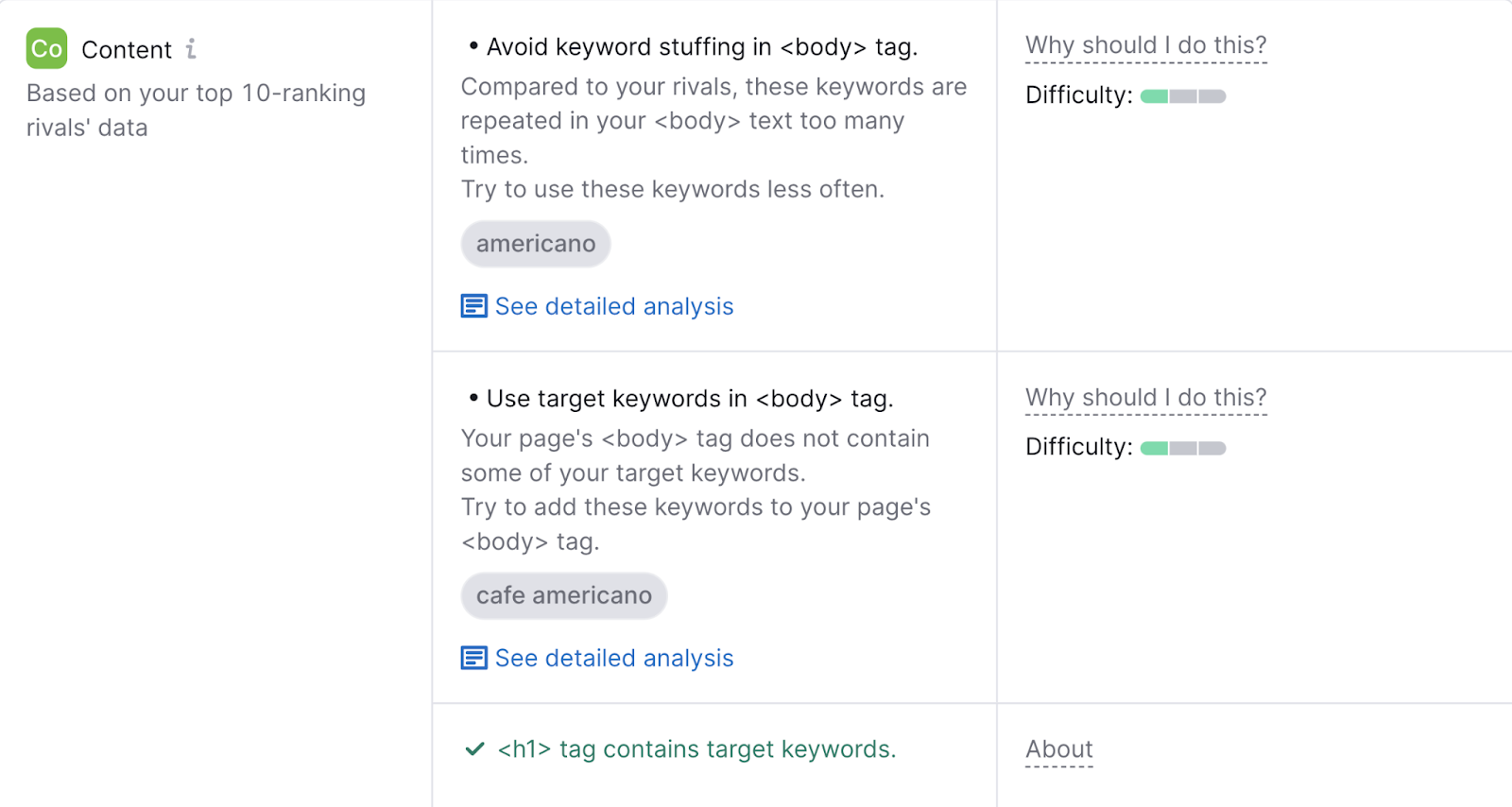The width and height of the screenshot is (1512, 807).
Task: Select the "cafe americano" keyword chip
Action: point(563,595)
